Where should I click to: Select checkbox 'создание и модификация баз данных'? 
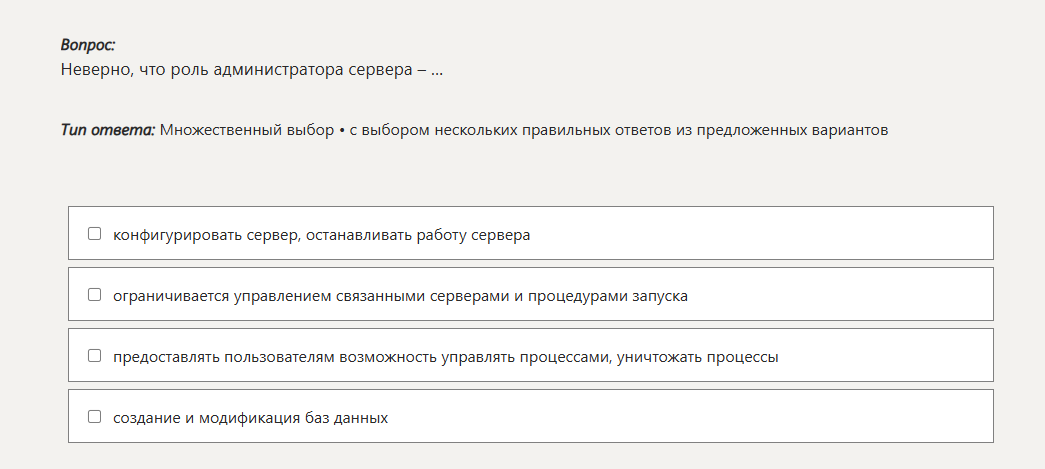tap(95, 417)
